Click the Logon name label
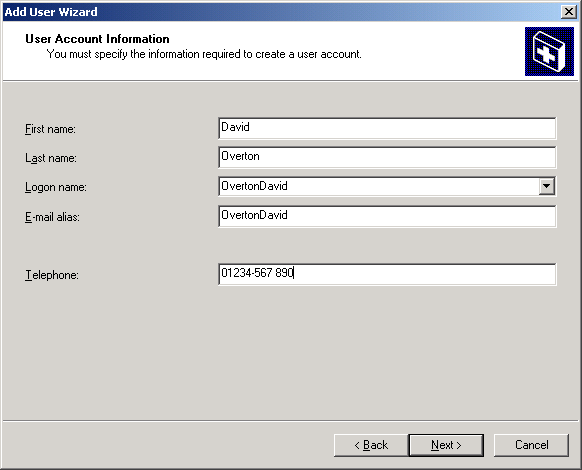The height and width of the screenshot is (470, 582). pyautogui.click(x=56, y=187)
